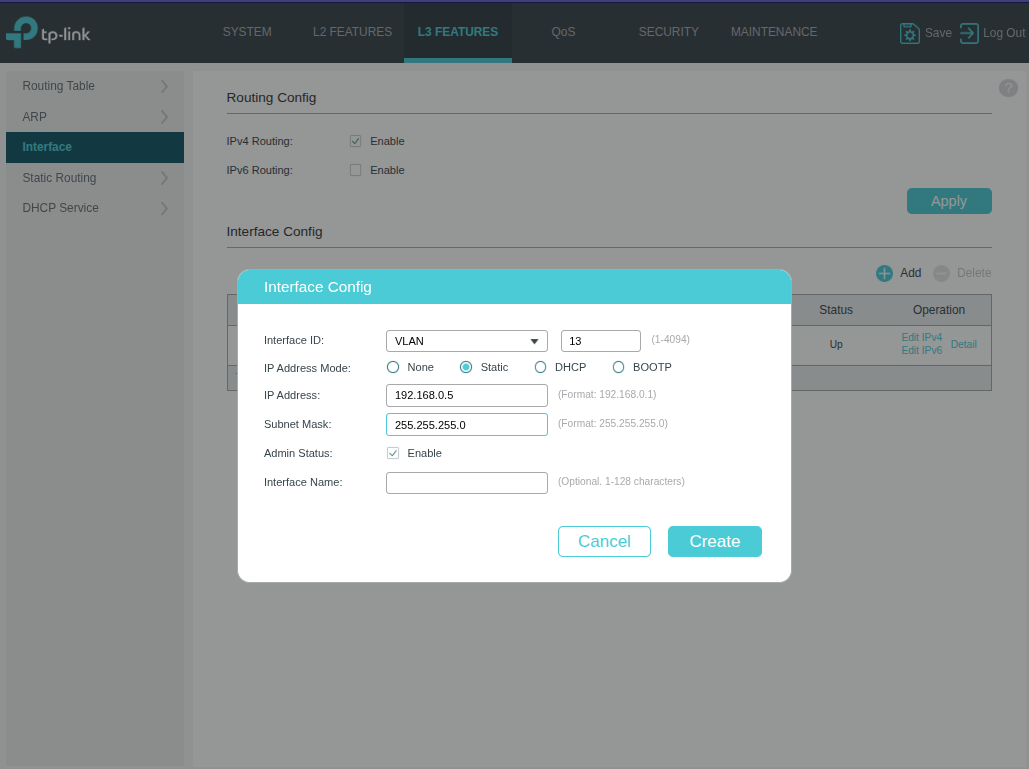Screen dimensions: 1029x769
Task: Click the Edit IPv6 link
Action: pyautogui.click(x=921, y=350)
